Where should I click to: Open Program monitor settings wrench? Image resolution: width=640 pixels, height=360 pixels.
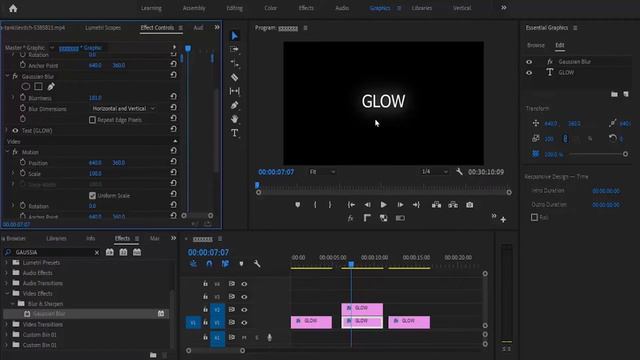click(459, 172)
